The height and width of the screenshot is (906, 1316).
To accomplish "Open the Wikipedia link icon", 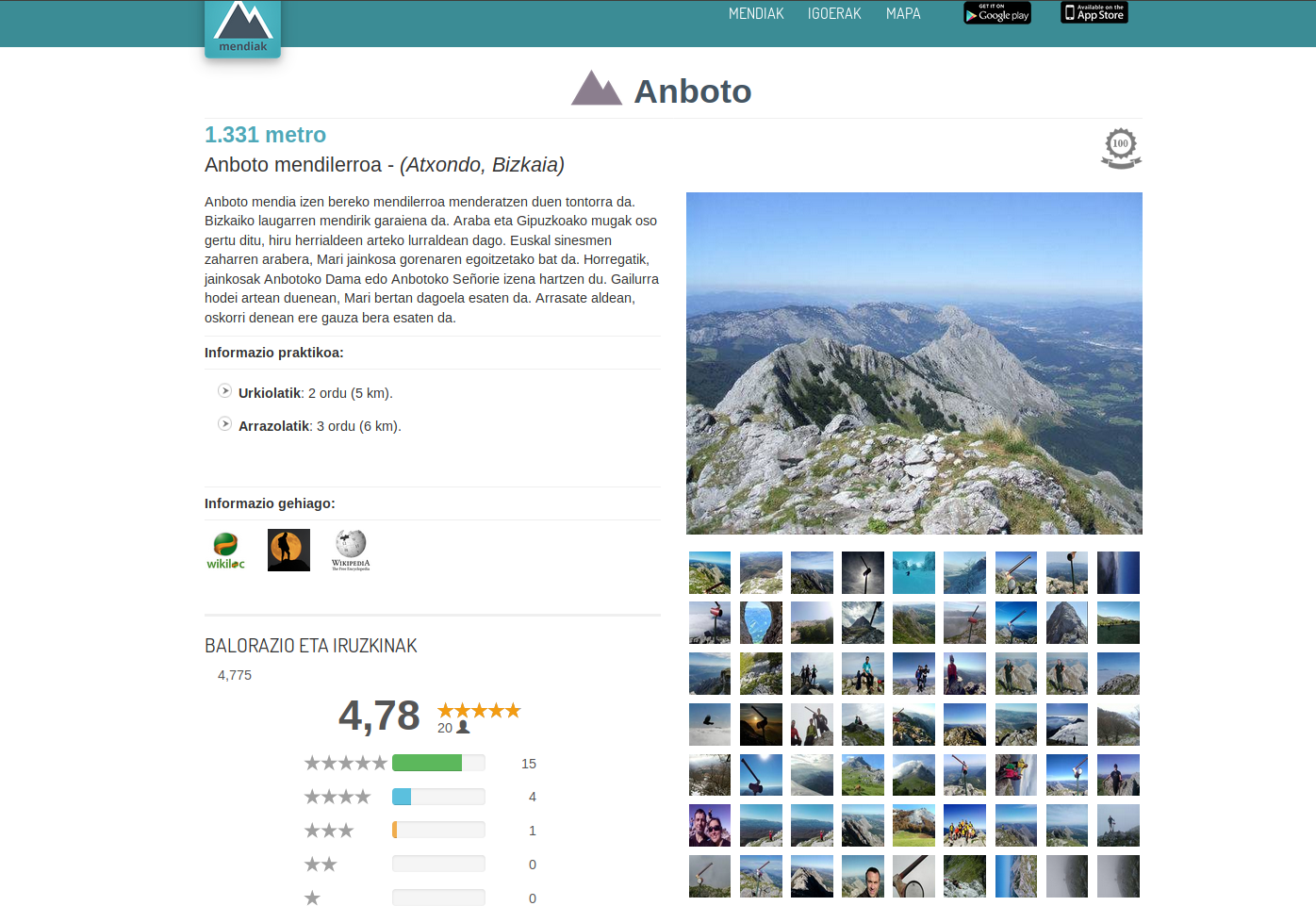I will pos(351,551).
